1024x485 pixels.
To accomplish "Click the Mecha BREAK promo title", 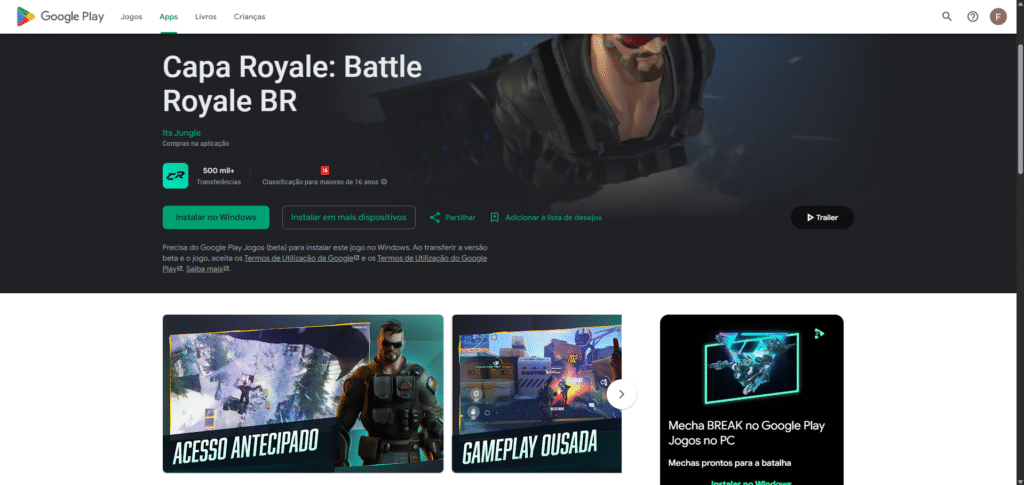I will click(746, 433).
